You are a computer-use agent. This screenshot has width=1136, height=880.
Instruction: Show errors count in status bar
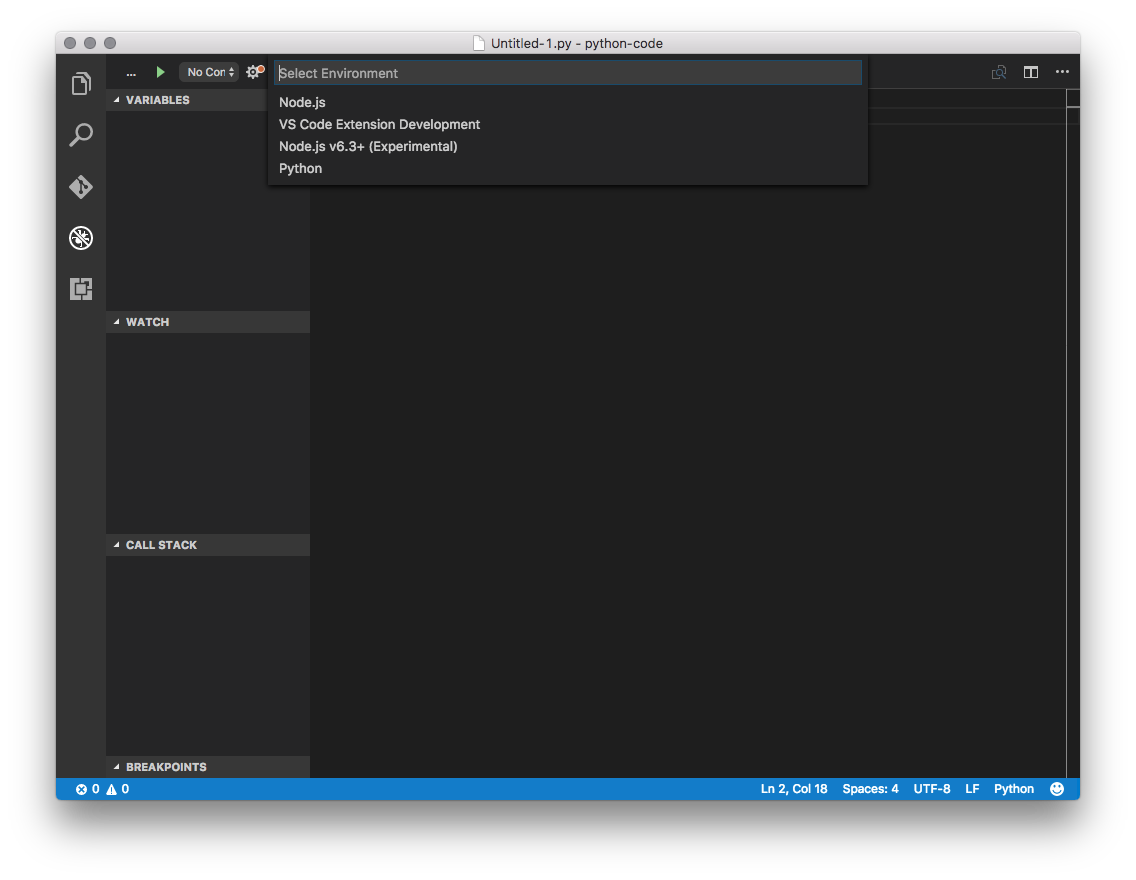[88, 789]
